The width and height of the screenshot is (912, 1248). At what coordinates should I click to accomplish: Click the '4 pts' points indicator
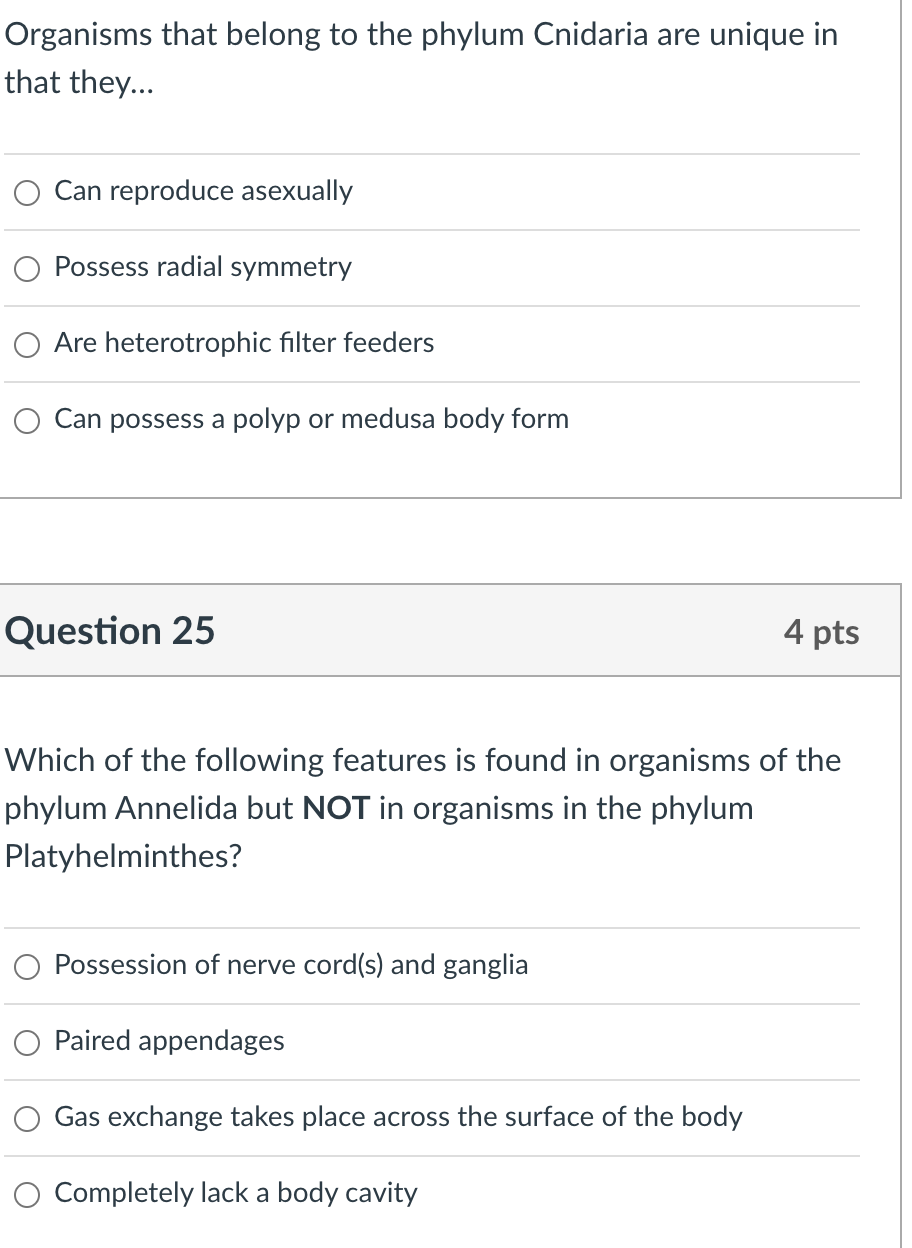[822, 632]
